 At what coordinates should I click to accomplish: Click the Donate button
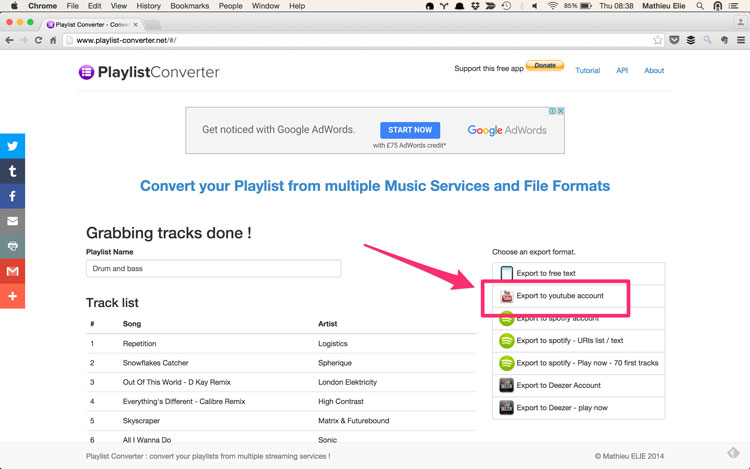545,65
